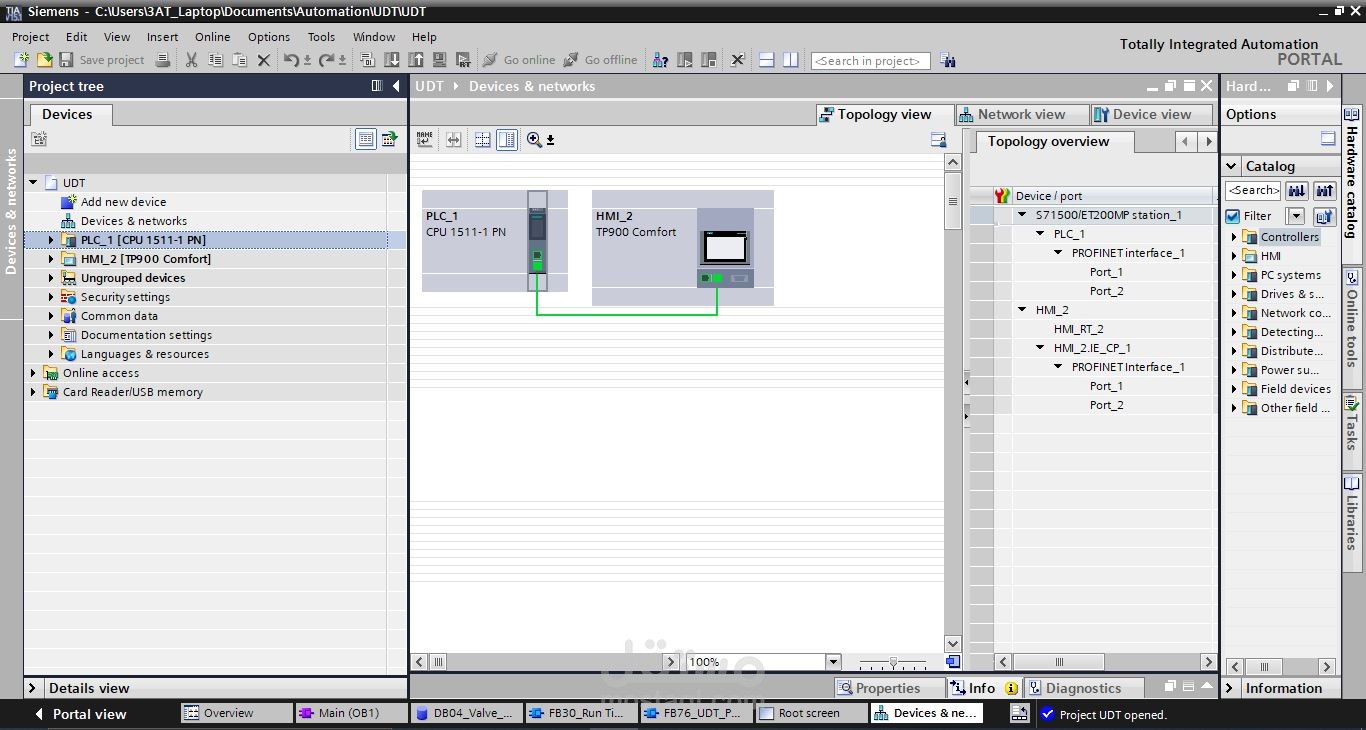Click the Cut scissors icon
Viewport: 1366px width, 730px height.
tap(191, 60)
